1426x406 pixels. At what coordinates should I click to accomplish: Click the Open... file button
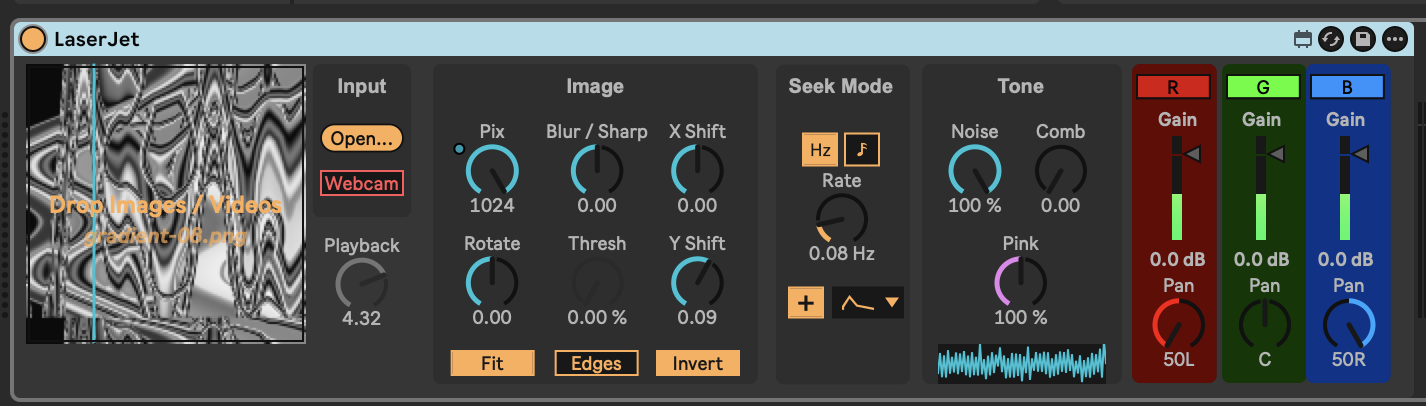(361, 138)
